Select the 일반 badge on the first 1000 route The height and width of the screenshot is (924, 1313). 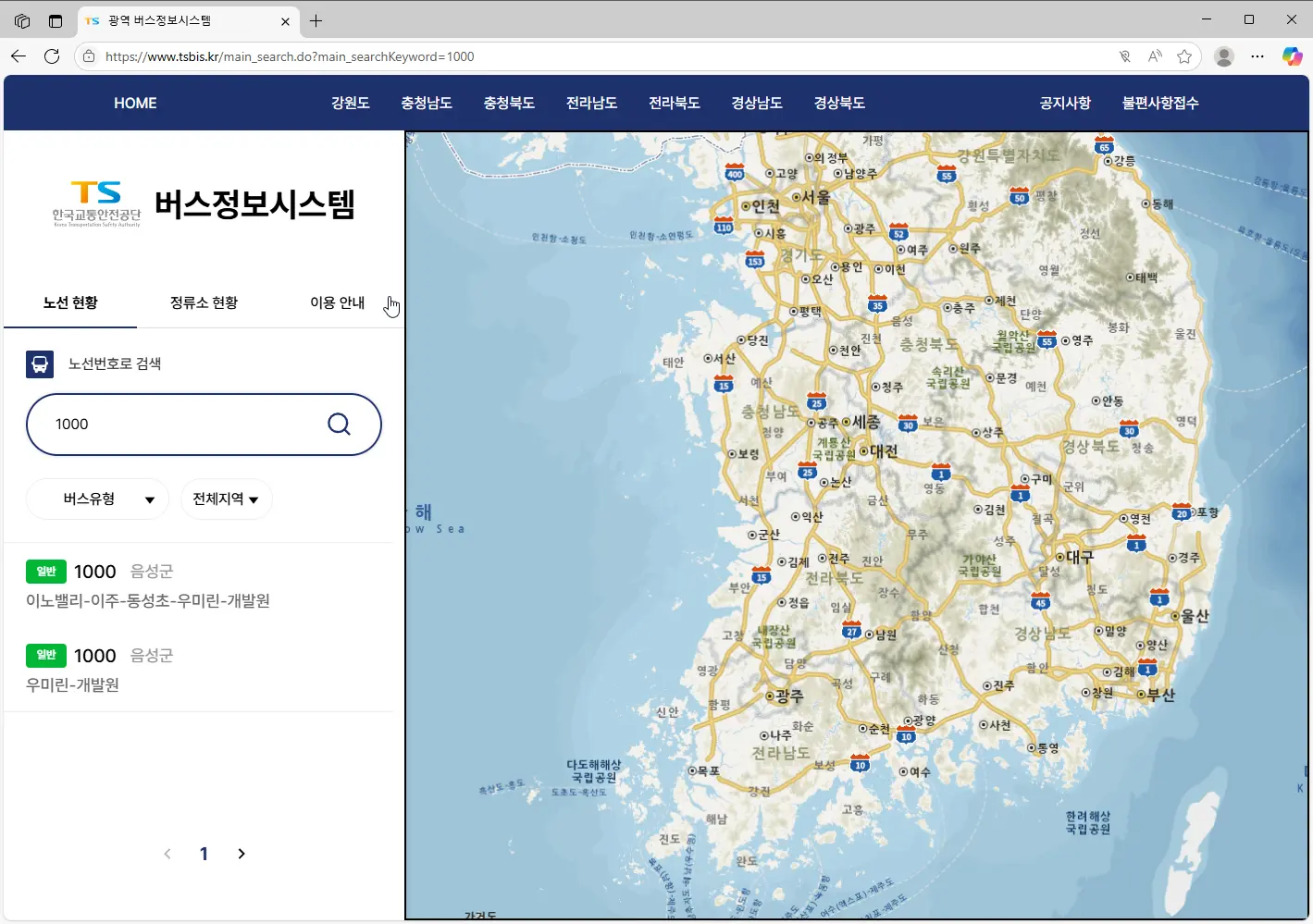click(x=46, y=572)
